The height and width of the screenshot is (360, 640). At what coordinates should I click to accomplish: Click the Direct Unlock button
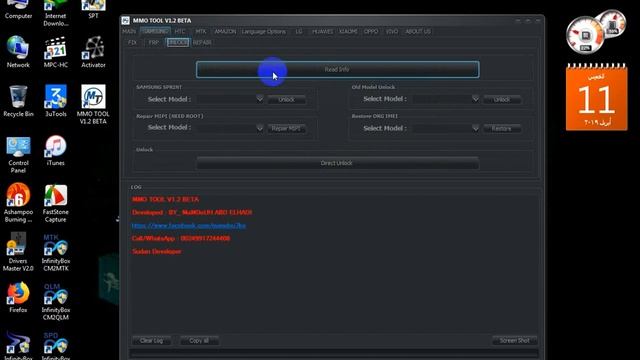click(x=337, y=163)
